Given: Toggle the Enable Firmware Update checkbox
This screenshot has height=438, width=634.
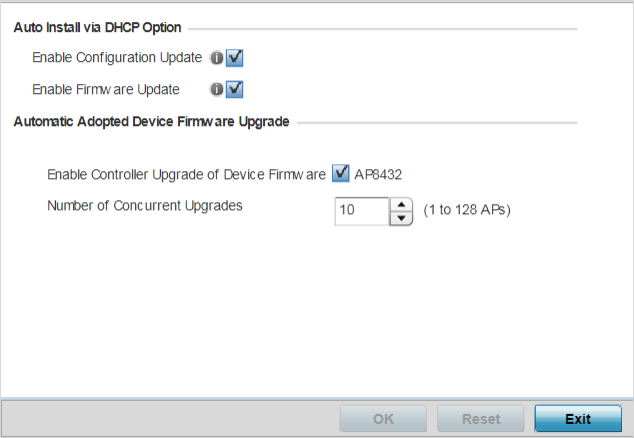Looking at the screenshot, I should 235,89.
